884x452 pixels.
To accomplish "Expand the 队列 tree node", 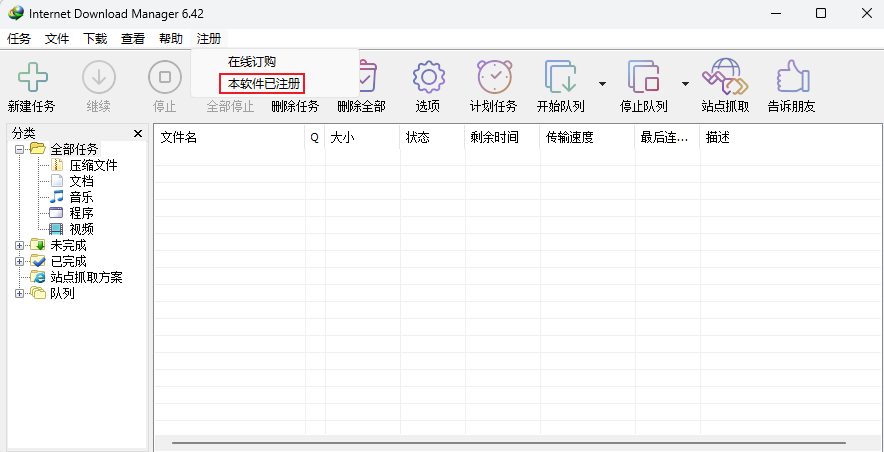I will pos(20,294).
